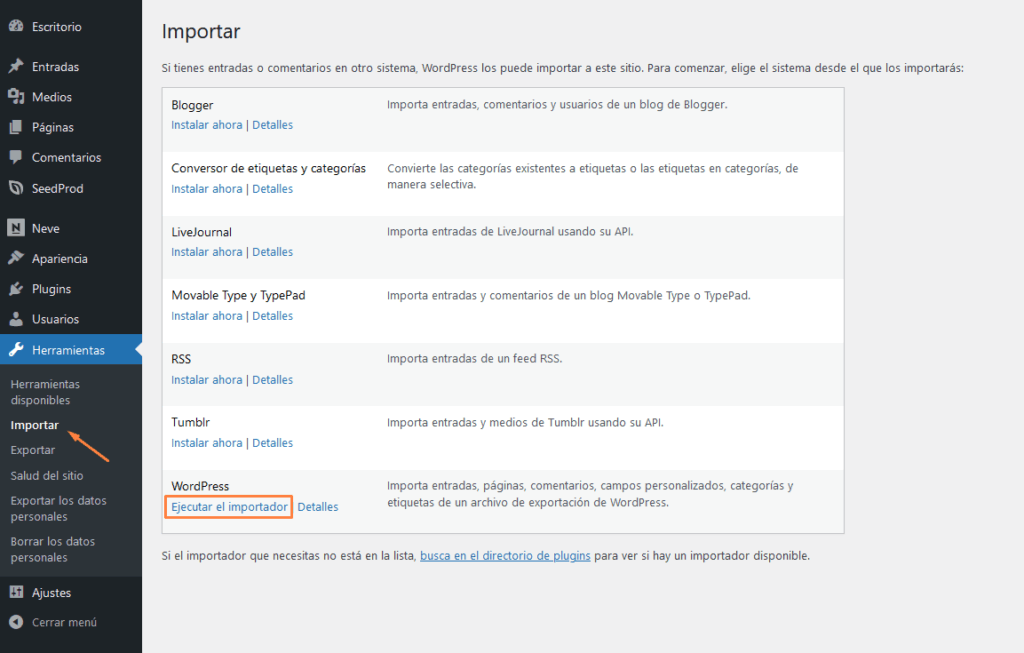The height and width of the screenshot is (653, 1024).
Task: Open Páginas in the sidebar
Action: [x=53, y=127]
